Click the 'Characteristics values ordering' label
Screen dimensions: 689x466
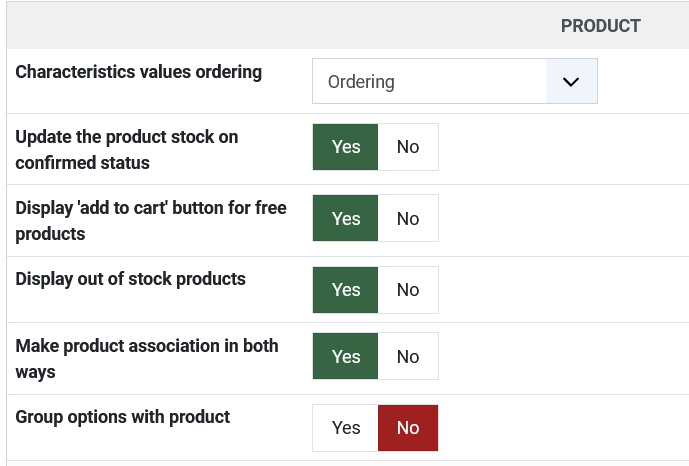point(139,72)
